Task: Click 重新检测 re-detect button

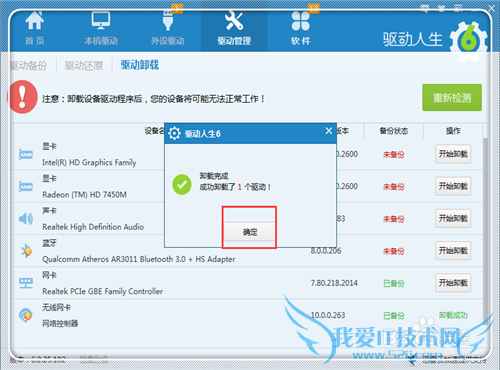Action: point(452,98)
